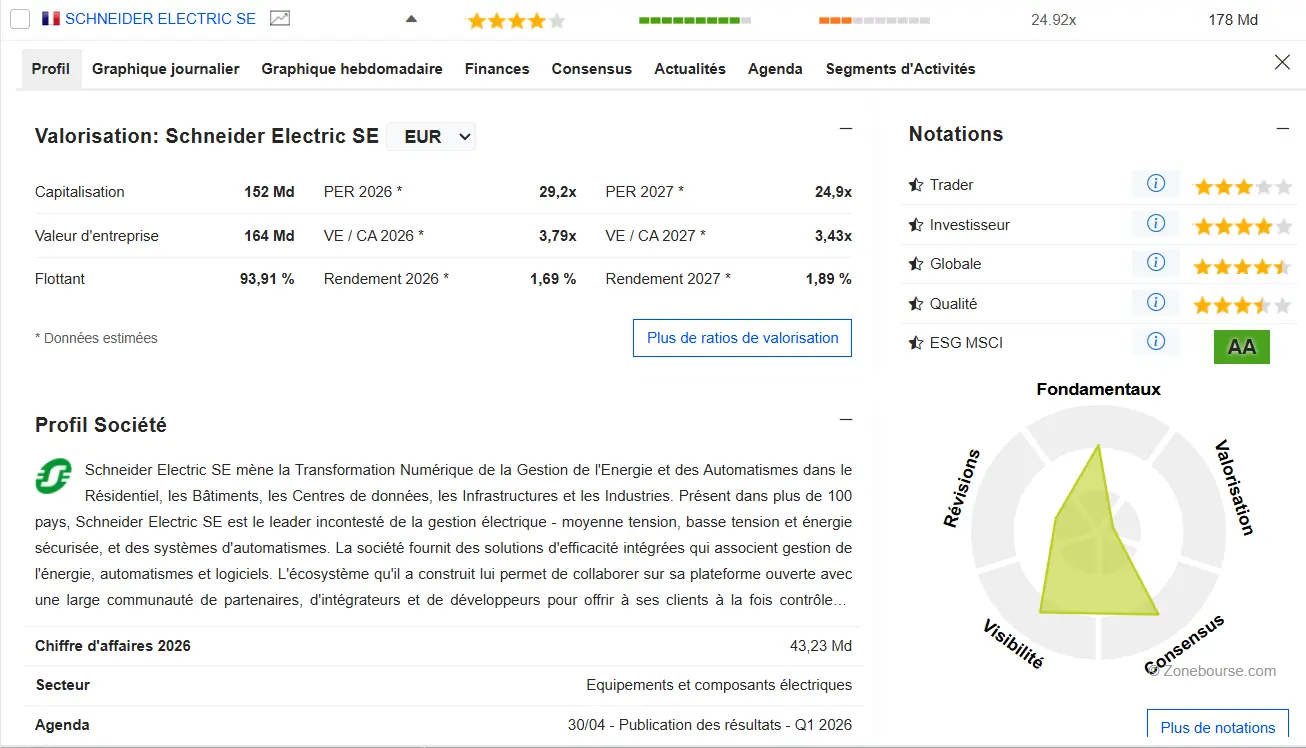This screenshot has height=748, width=1306.
Task: Click the Globale star rating
Action: click(1243, 266)
